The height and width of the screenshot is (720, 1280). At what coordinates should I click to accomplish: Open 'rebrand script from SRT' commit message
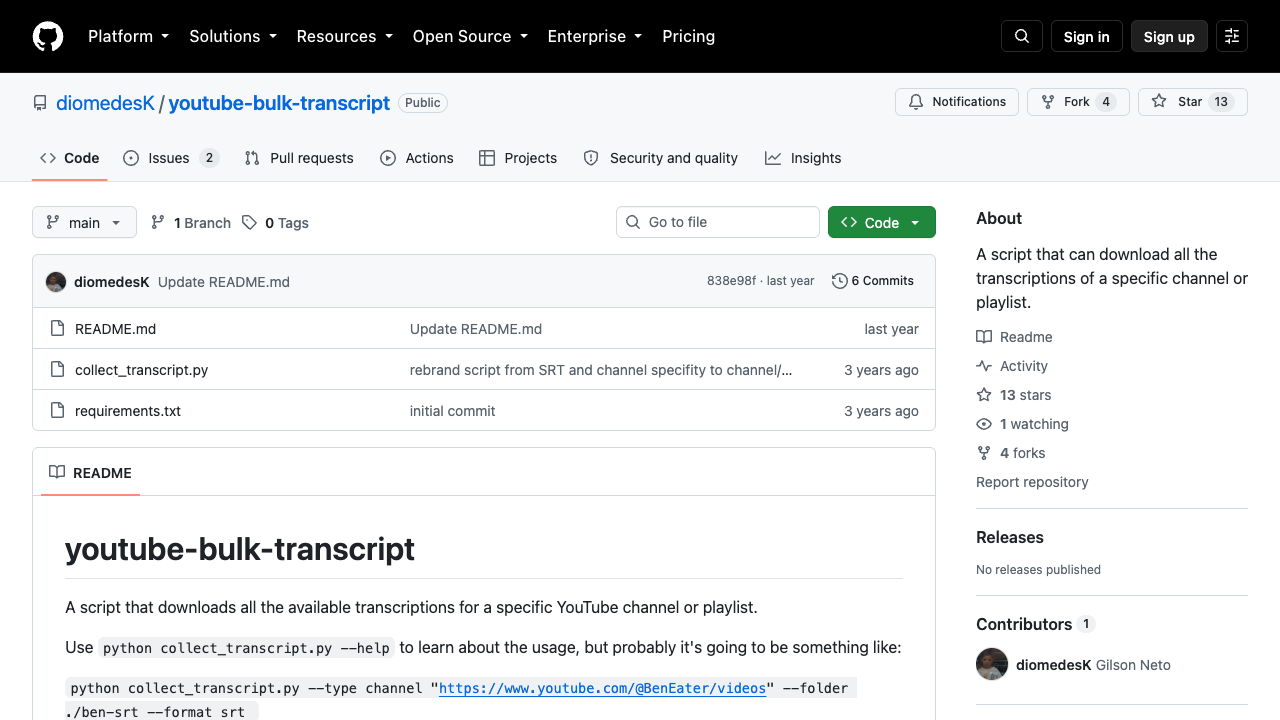(601, 370)
